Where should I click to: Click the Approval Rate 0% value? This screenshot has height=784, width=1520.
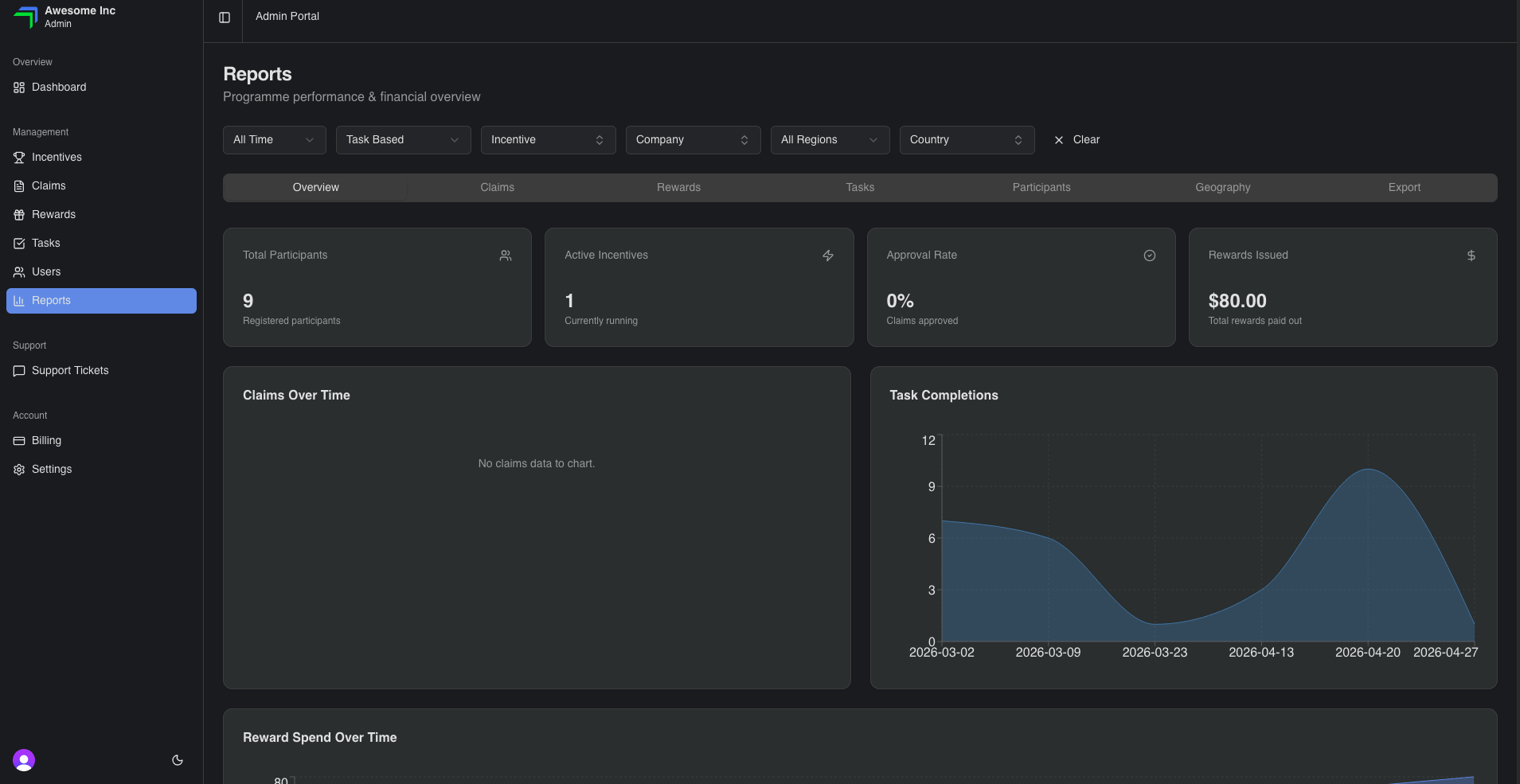tap(901, 301)
